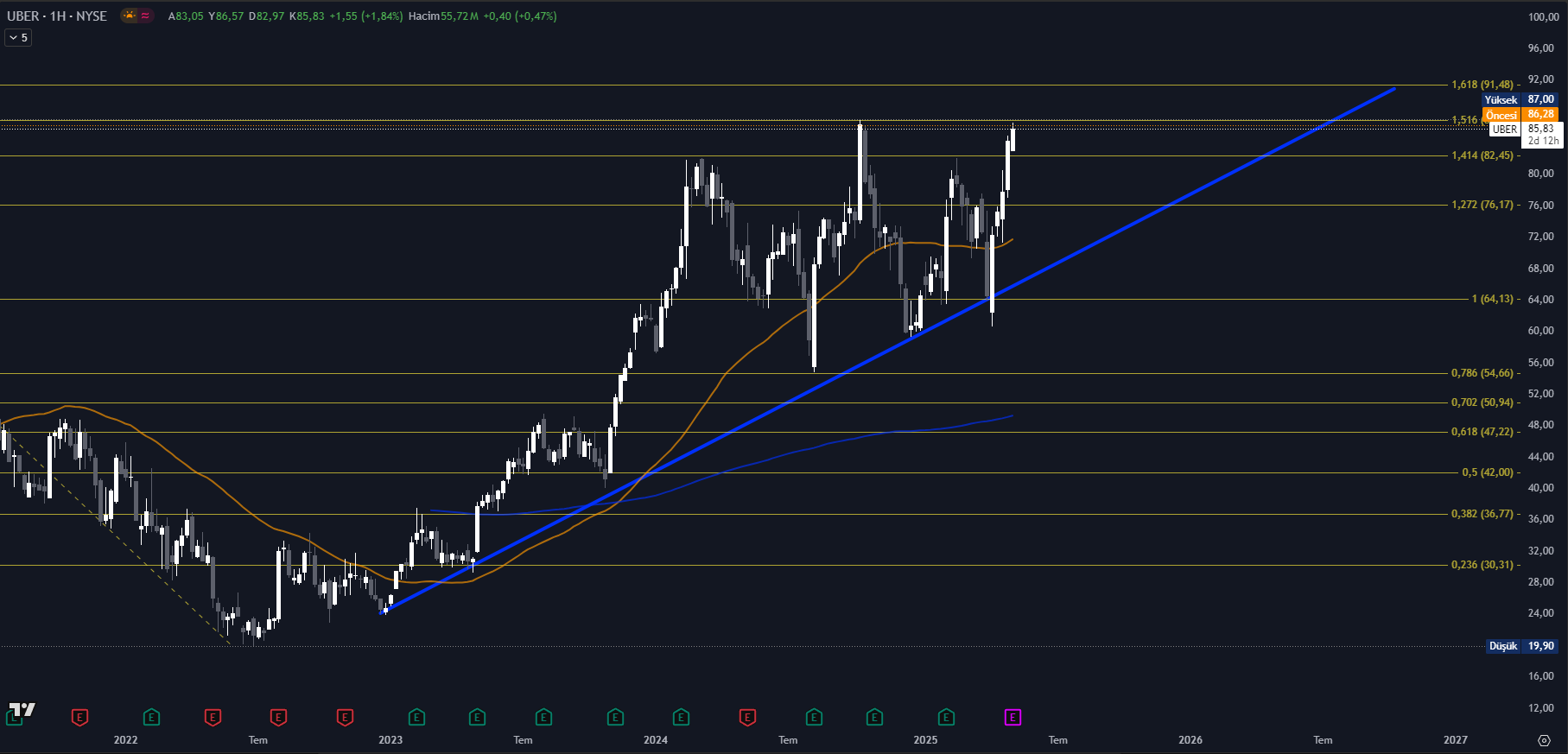1568x754 pixels.
Task: Click green earnings marker just after 2022 label
Action: click(151, 717)
